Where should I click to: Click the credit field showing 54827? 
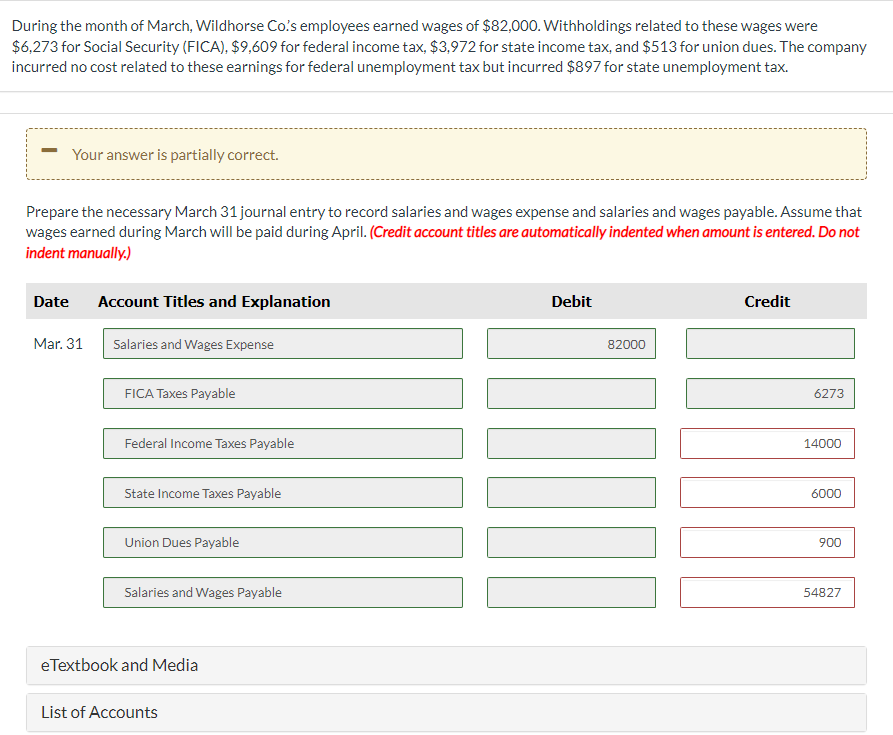point(766,592)
